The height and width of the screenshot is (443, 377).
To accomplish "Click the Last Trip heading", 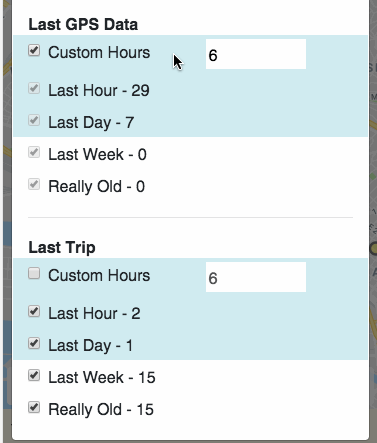I will (62, 248).
